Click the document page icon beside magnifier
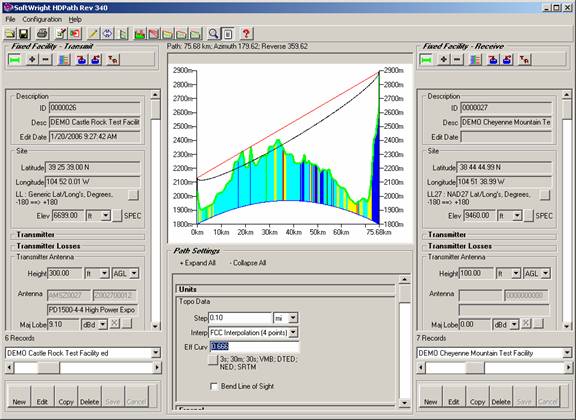The width and height of the screenshot is (576, 420). coord(228,34)
